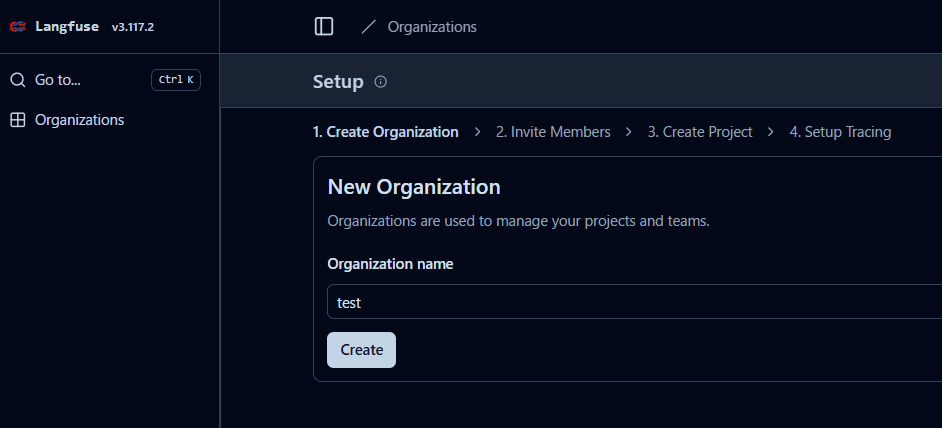Open Organizations from the sidebar menu
The image size is (942, 428).
[x=79, y=120]
